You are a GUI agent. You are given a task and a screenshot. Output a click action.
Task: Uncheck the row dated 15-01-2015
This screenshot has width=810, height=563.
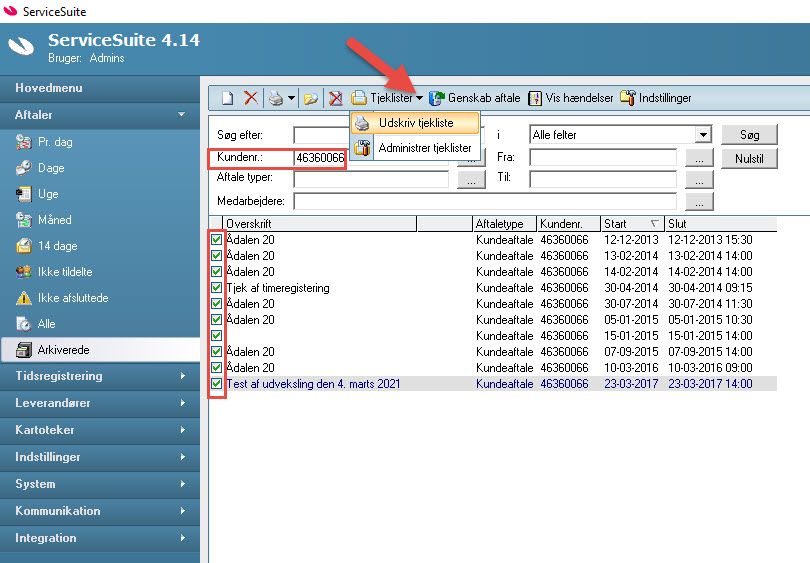[x=216, y=336]
